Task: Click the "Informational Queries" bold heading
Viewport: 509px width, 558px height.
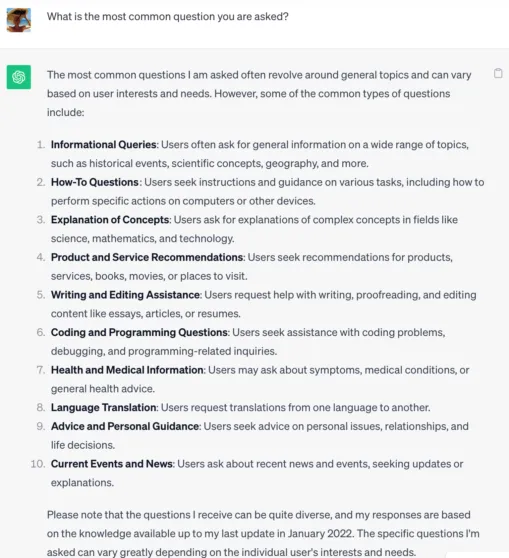Action: pyautogui.click(x=104, y=144)
